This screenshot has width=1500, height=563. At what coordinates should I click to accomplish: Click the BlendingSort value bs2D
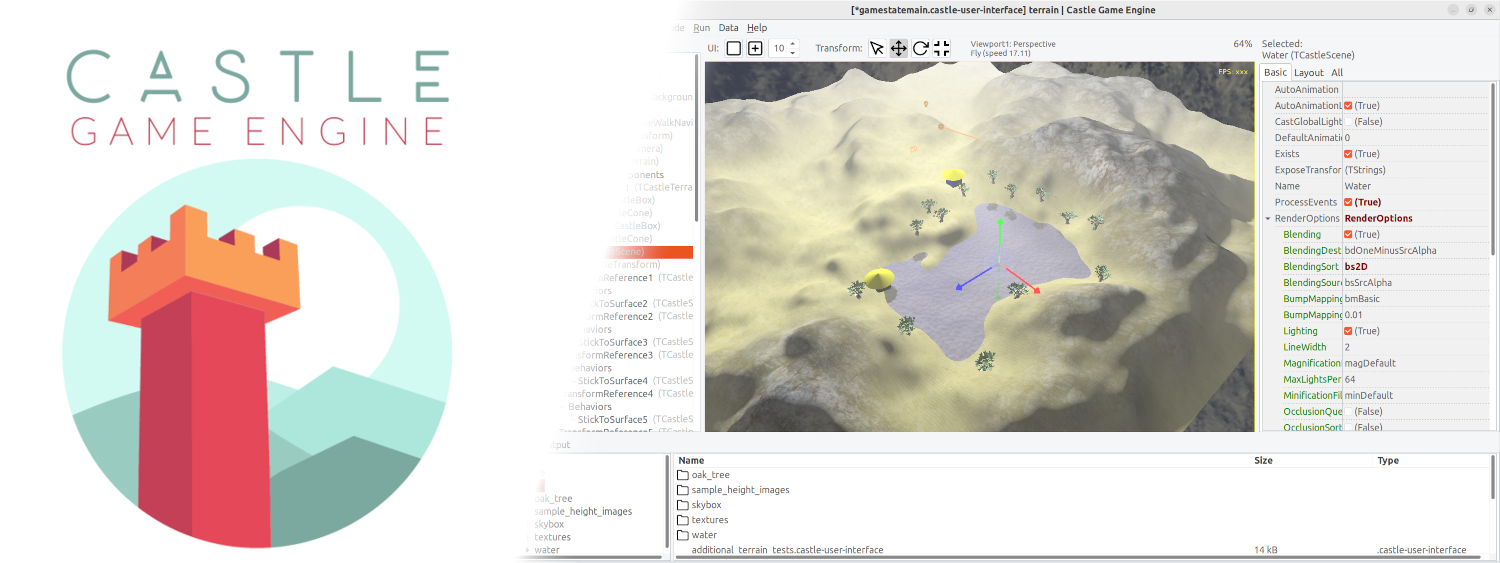[1355, 267]
